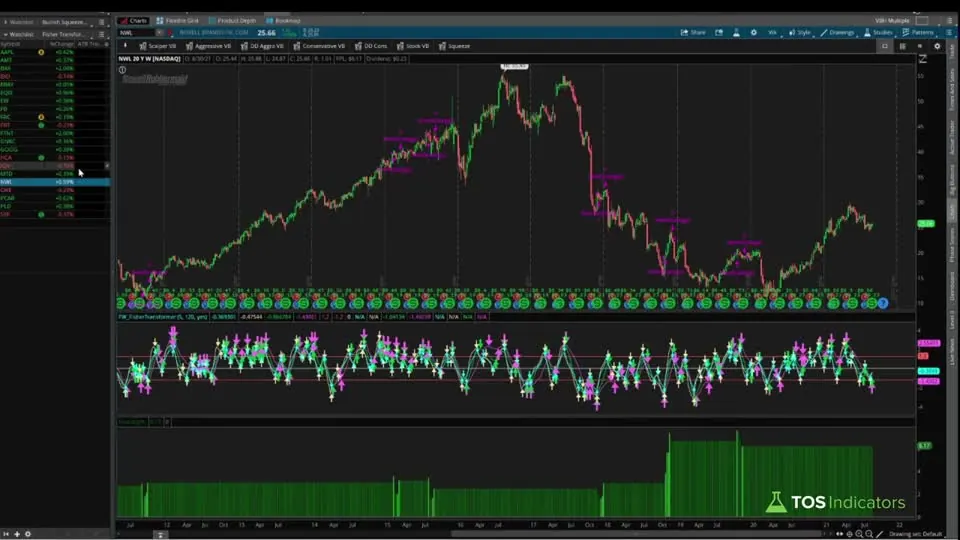Apply the Aggressive VB study set

208,46
